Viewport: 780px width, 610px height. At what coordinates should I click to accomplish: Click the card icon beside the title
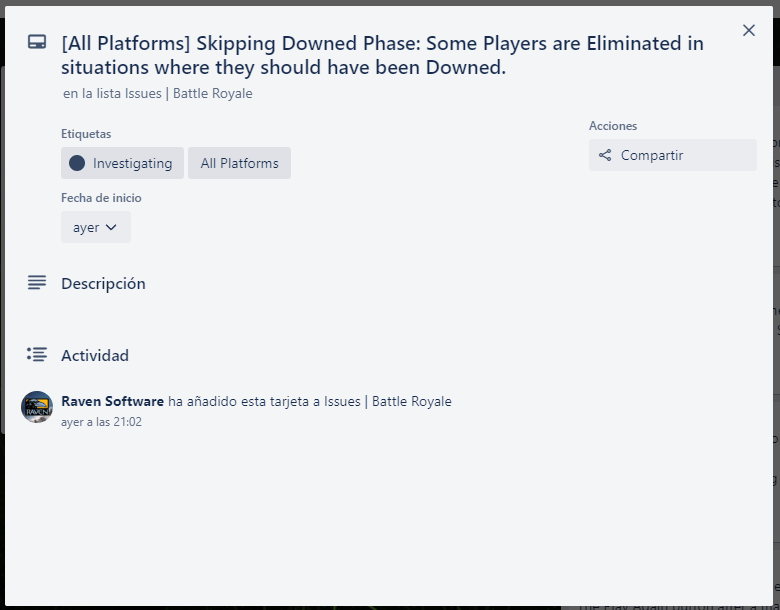coord(37,42)
